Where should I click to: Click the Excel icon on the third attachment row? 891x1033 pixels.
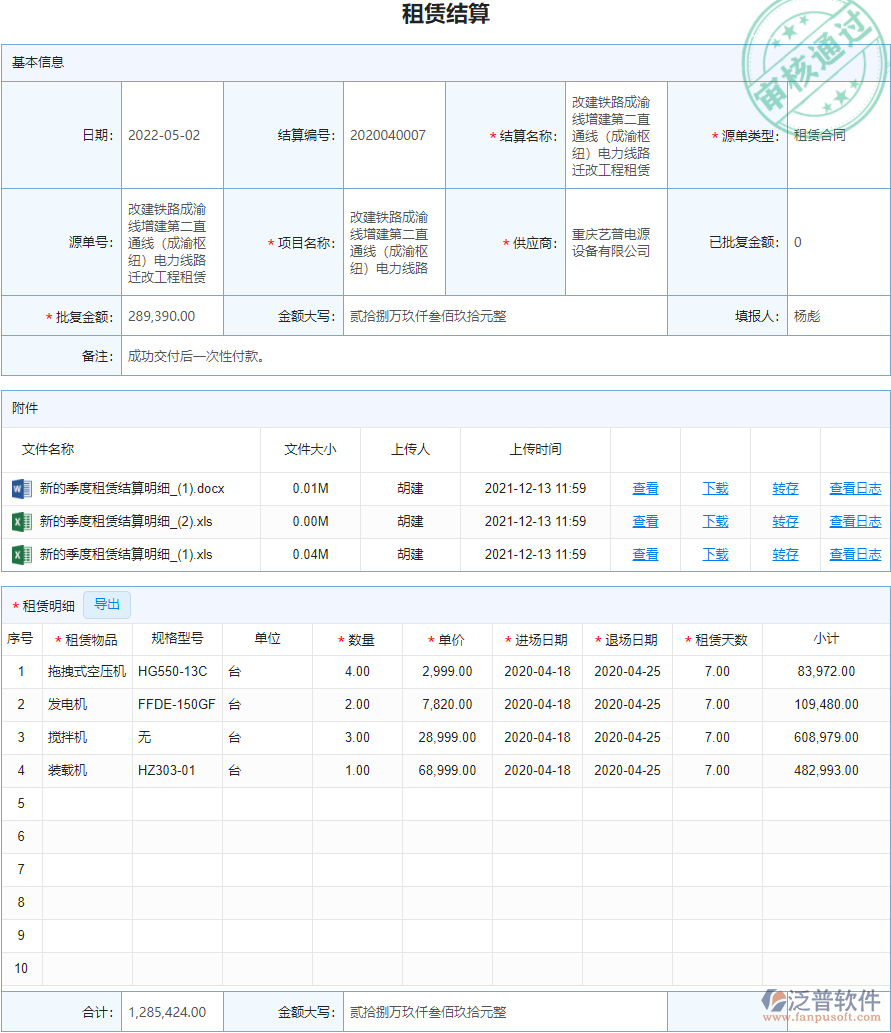[20, 554]
